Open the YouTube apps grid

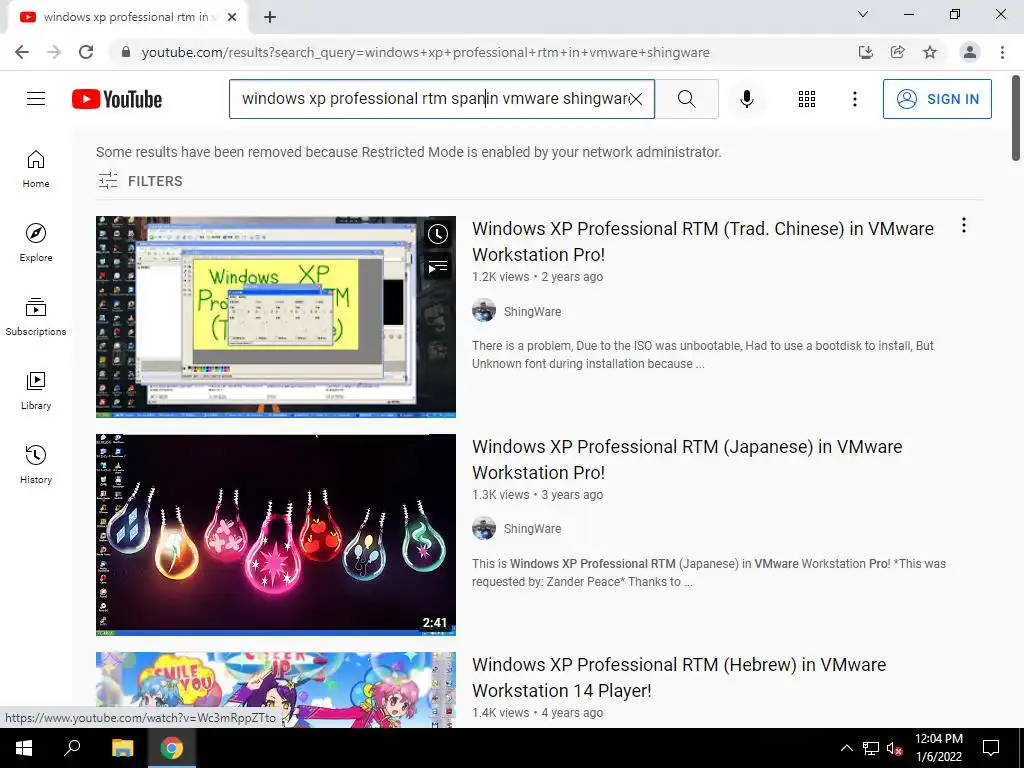807,99
